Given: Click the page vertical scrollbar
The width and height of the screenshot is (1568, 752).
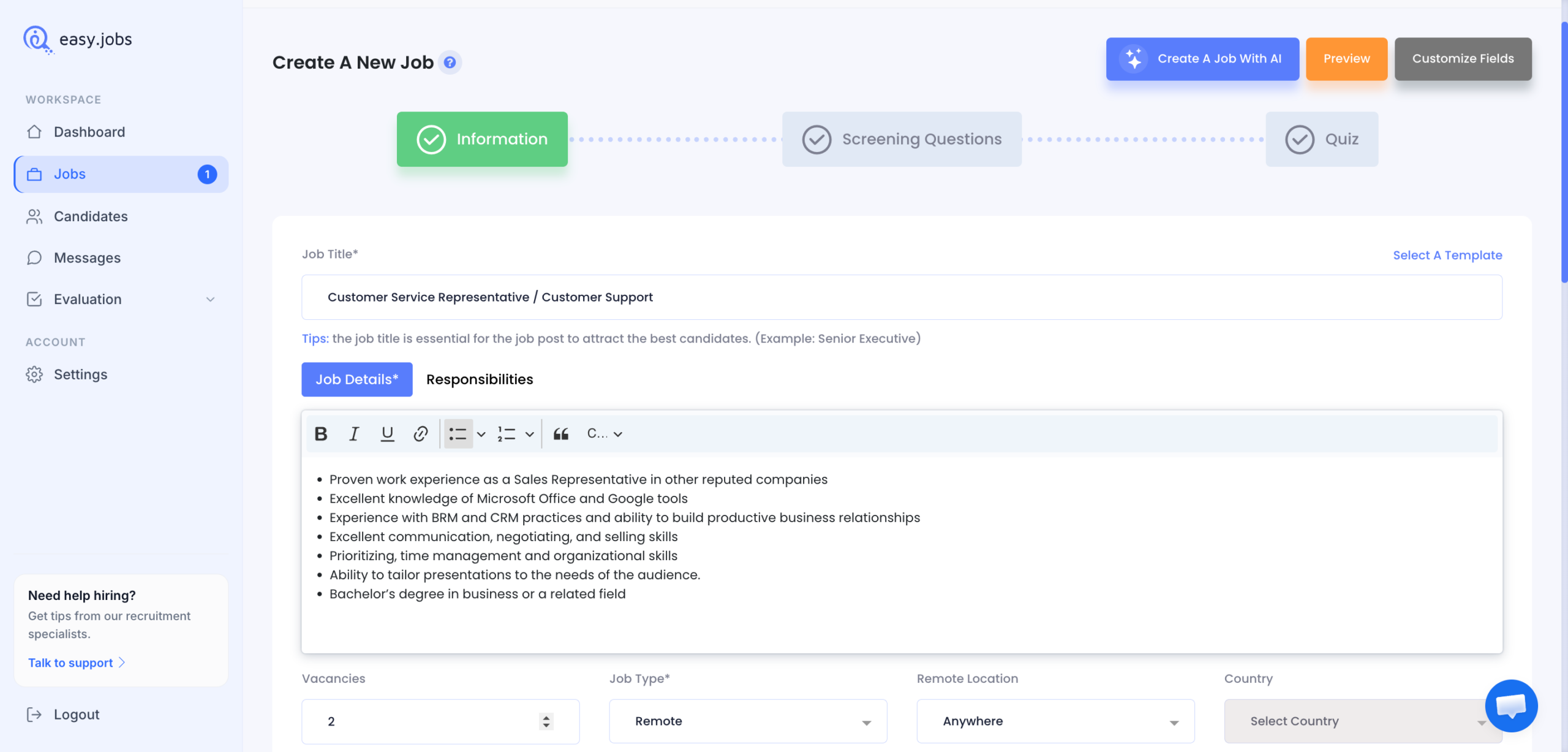Looking at the screenshot, I should click(1564, 153).
